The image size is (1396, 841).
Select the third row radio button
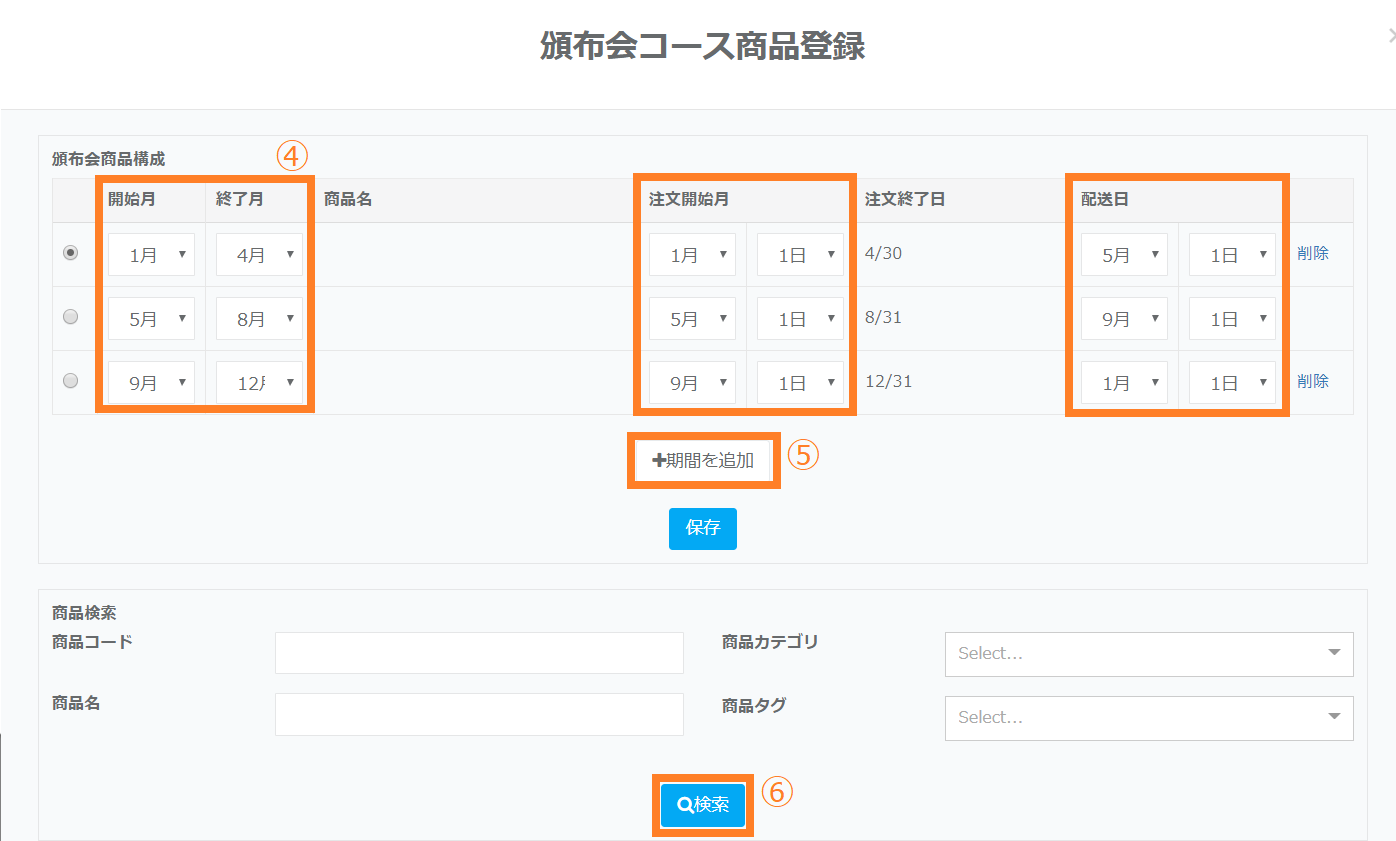[x=70, y=381]
